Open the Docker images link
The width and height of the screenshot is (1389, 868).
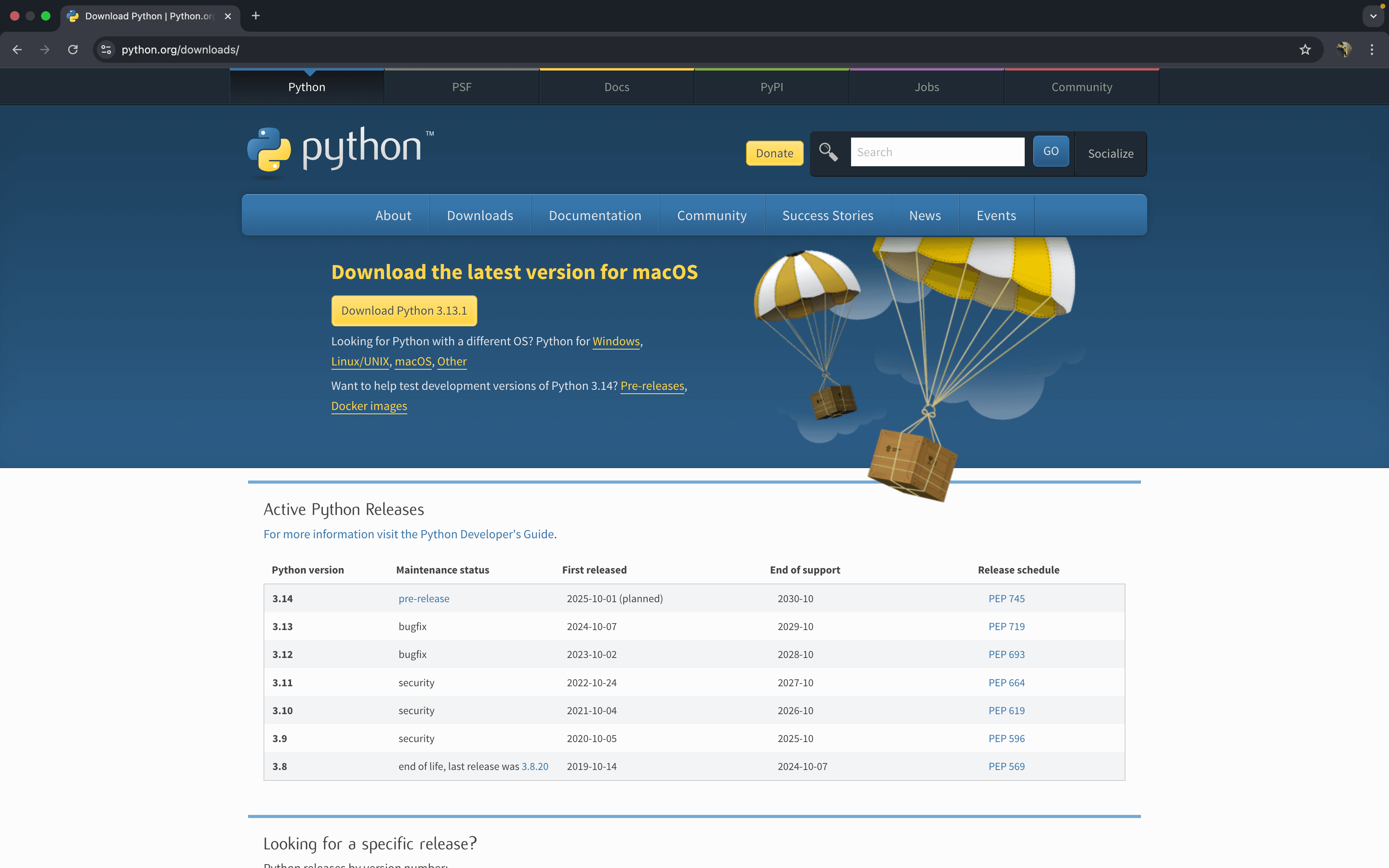(369, 406)
